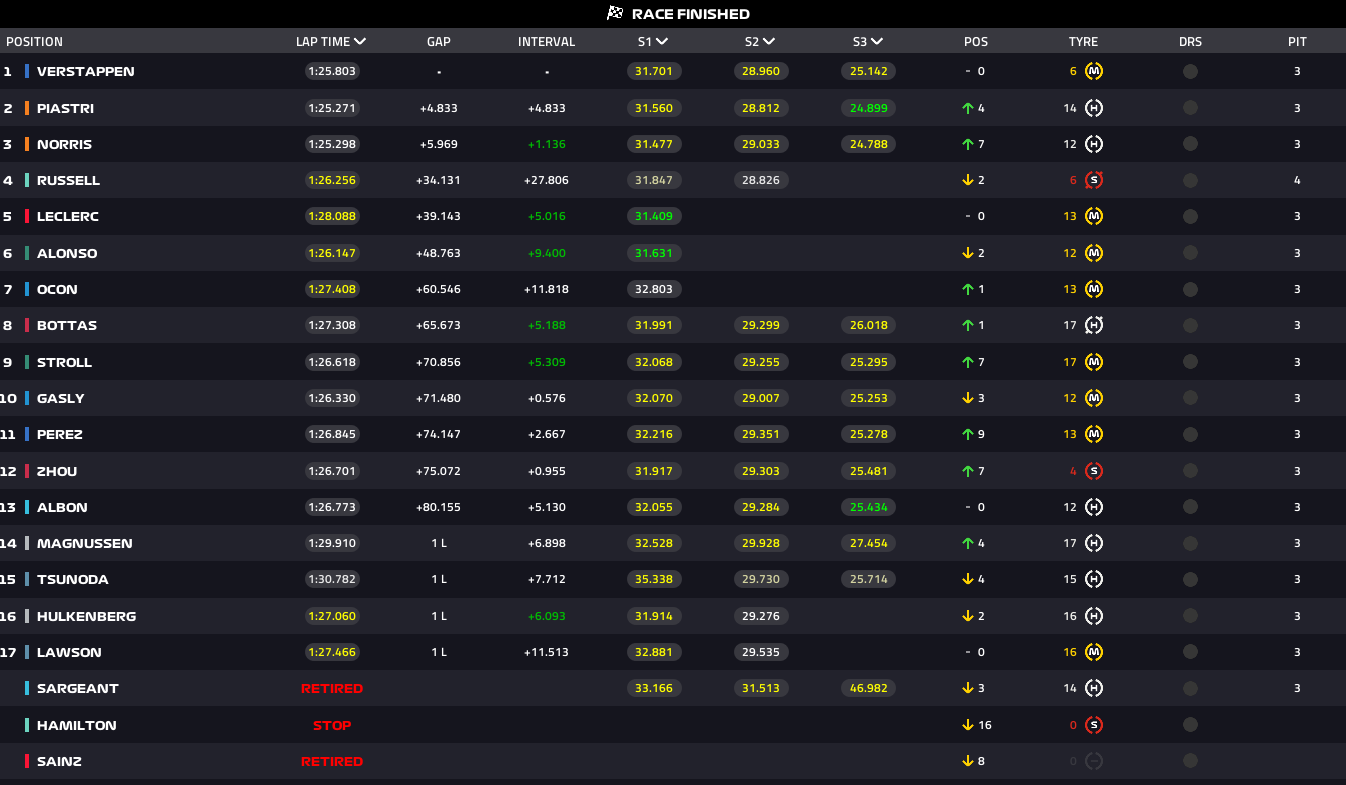
Task: Click Russell's DRS indicator dot
Action: coord(1190,181)
